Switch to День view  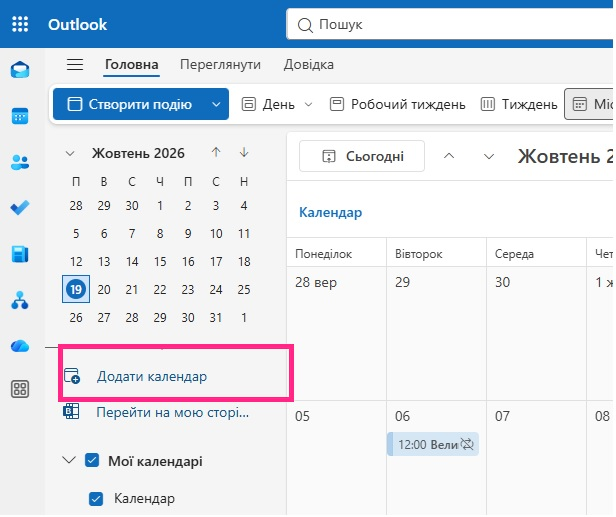click(268, 104)
